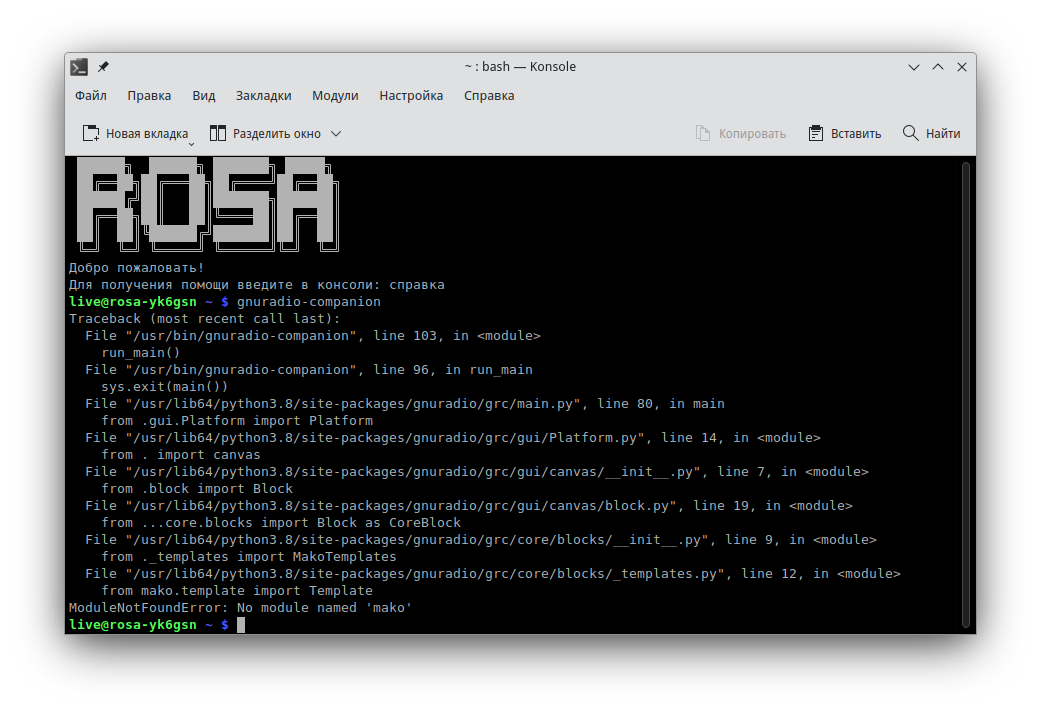Expand the Разделить окно dropdown chevron
Screen dimensions: 1041x711
pyautogui.click(x=336, y=133)
